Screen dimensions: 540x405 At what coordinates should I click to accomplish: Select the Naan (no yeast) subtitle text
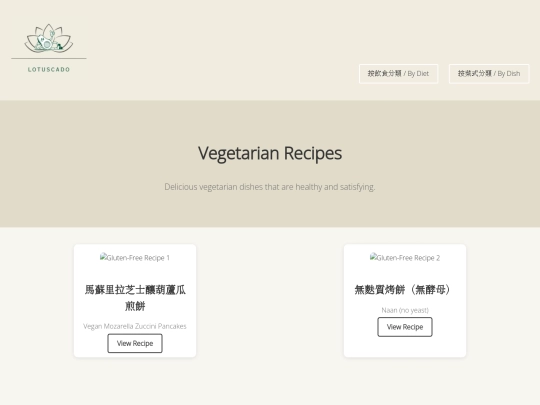(x=405, y=310)
